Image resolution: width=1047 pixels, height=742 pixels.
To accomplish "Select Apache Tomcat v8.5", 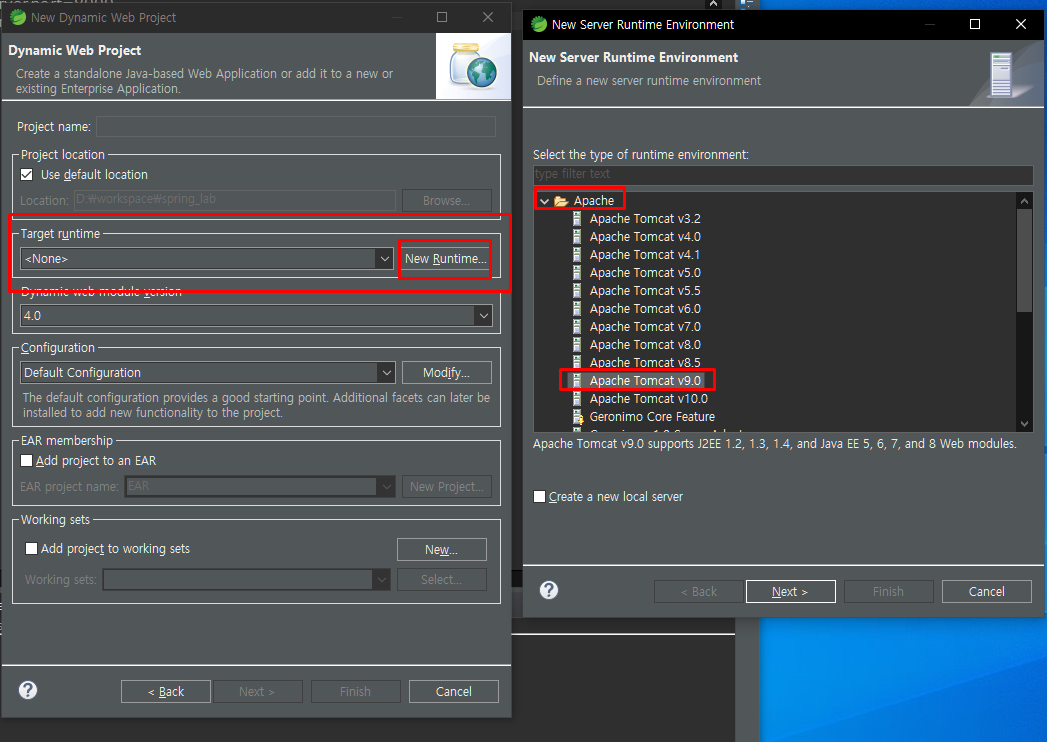I will point(645,363).
